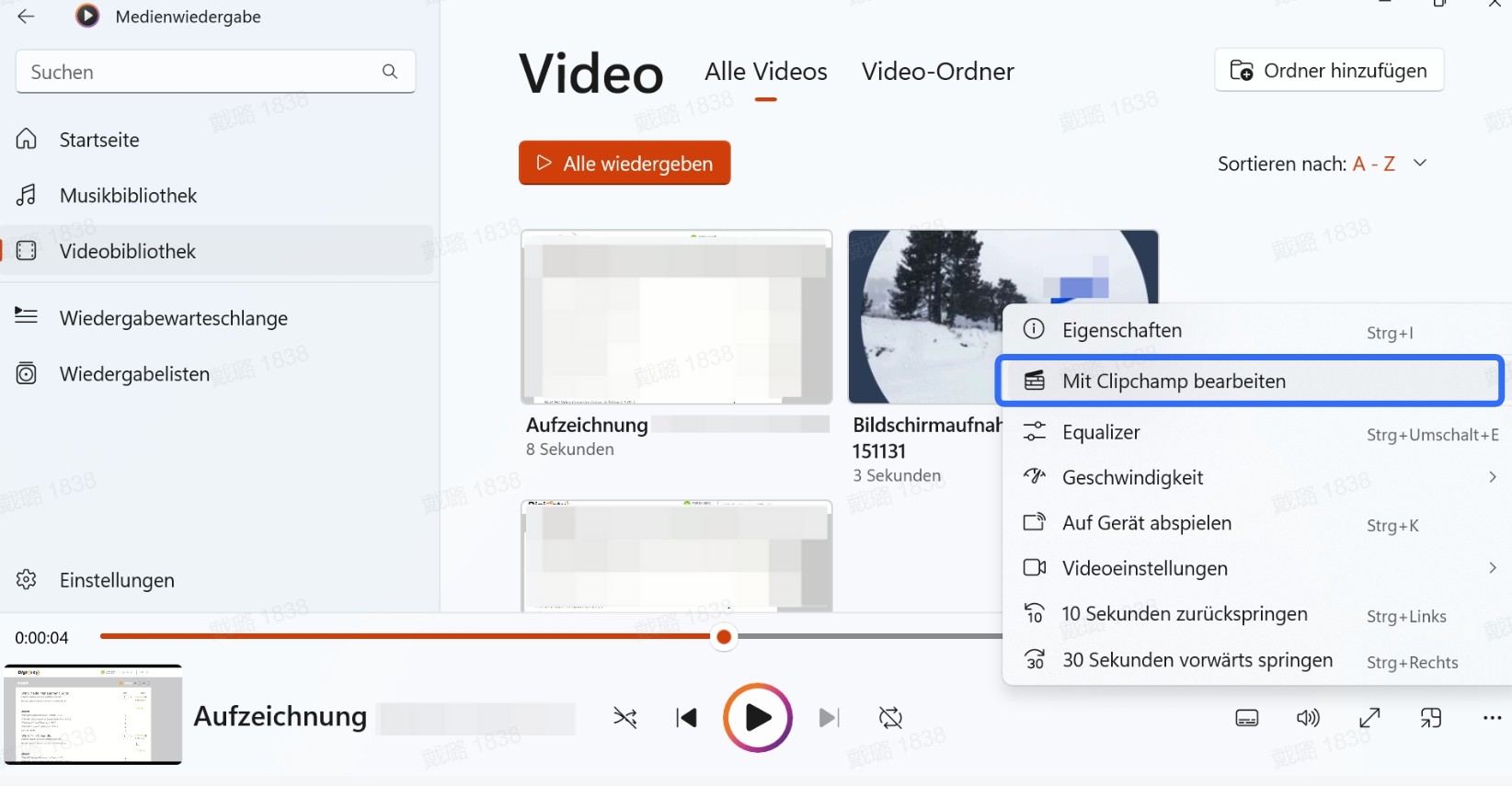Image resolution: width=1512 pixels, height=786 pixels.
Task: Click the Medienwiedergabe app logo
Action: 87,16
